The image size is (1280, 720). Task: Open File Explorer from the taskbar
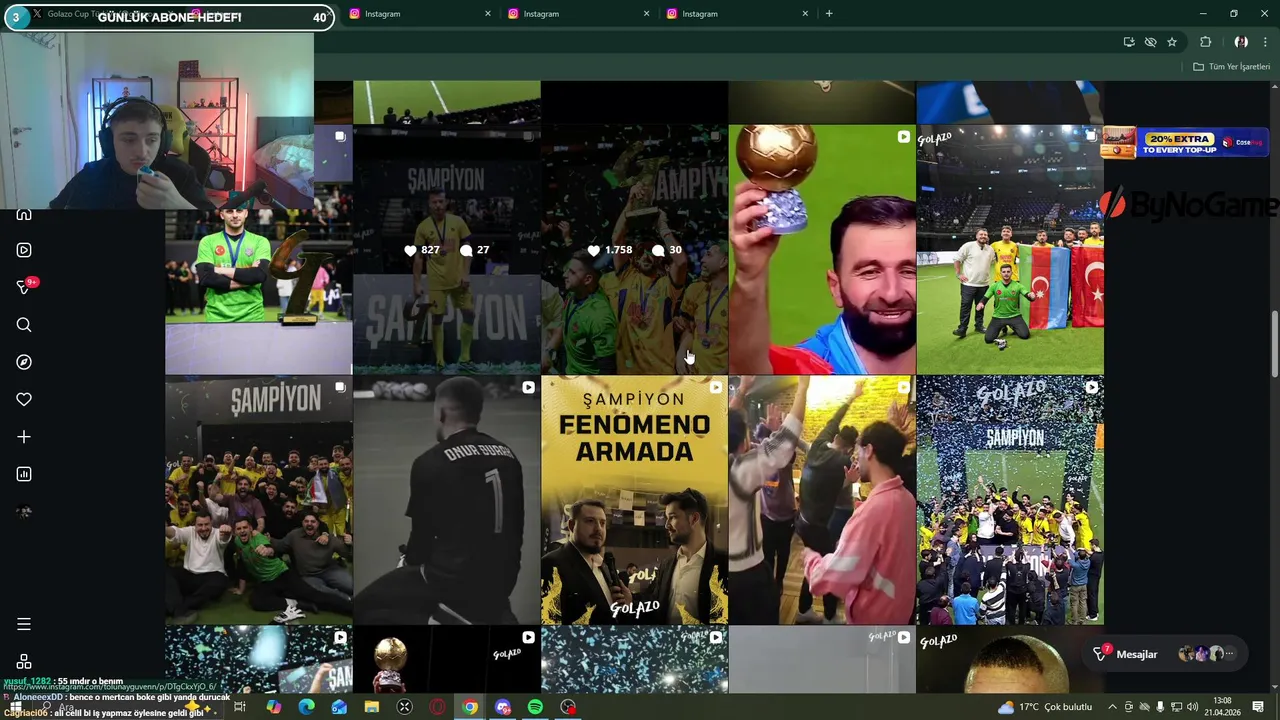pyautogui.click(x=372, y=707)
